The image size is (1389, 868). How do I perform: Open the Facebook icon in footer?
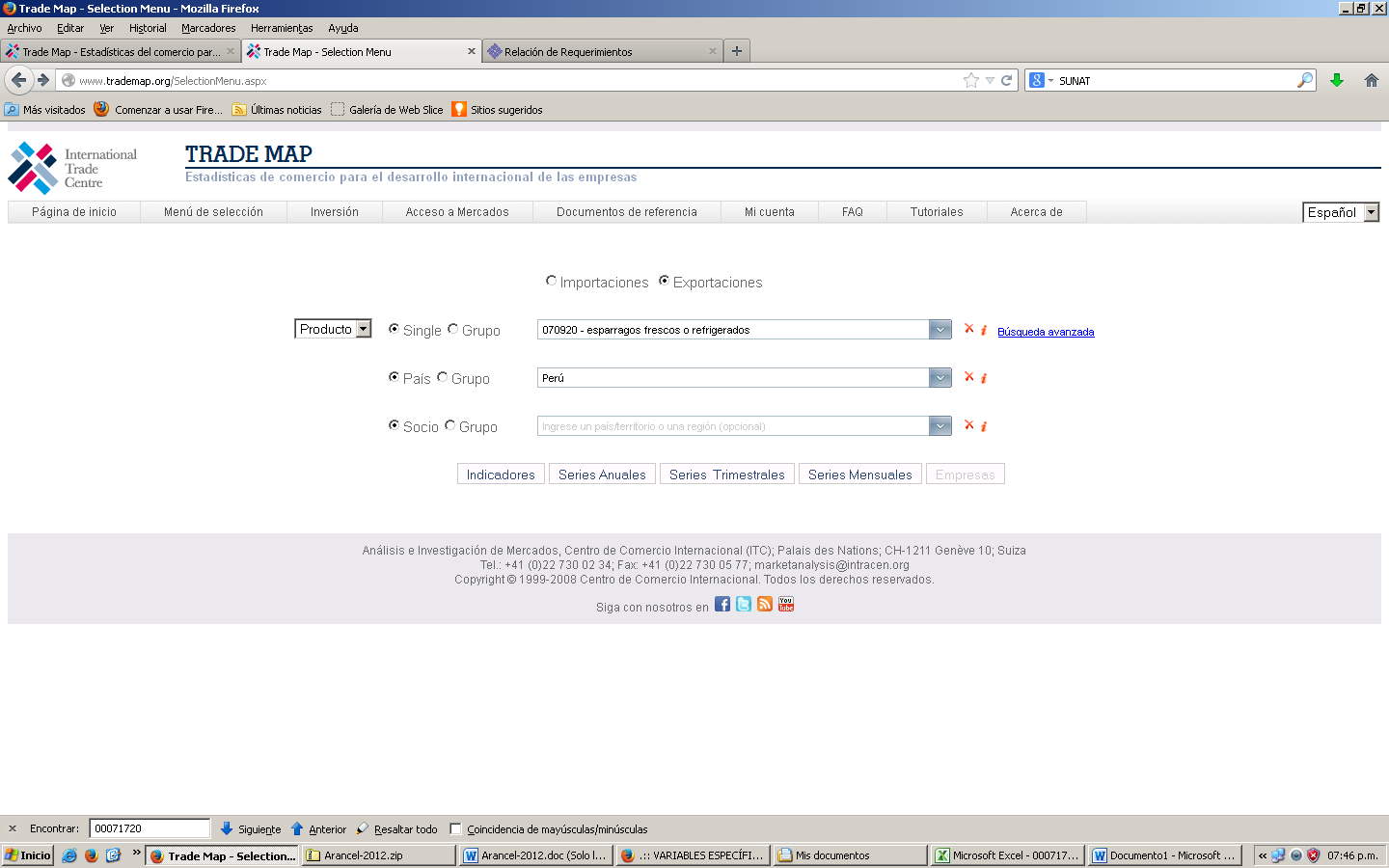(x=722, y=604)
